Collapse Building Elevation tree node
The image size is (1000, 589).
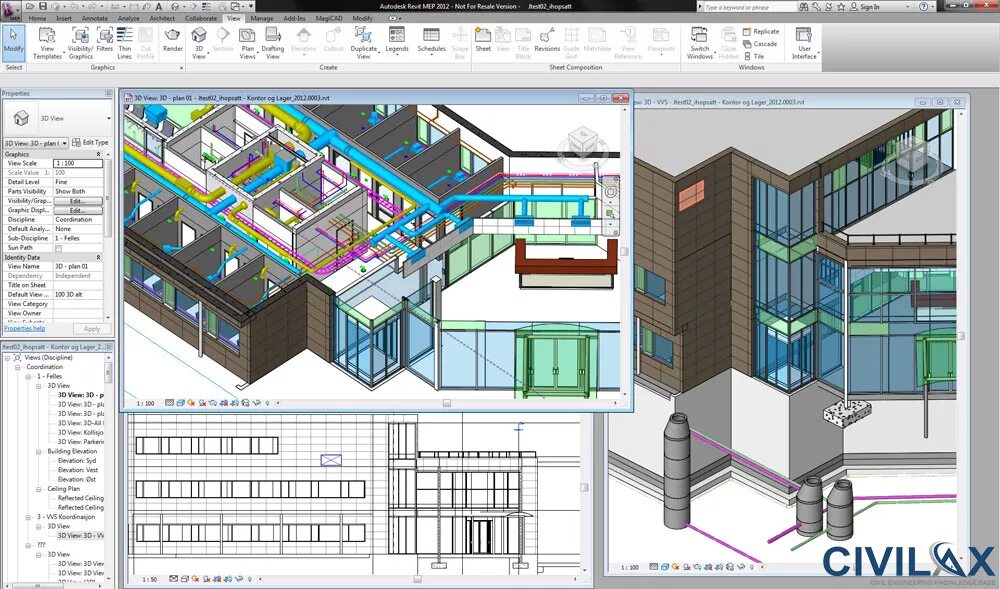pos(40,451)
